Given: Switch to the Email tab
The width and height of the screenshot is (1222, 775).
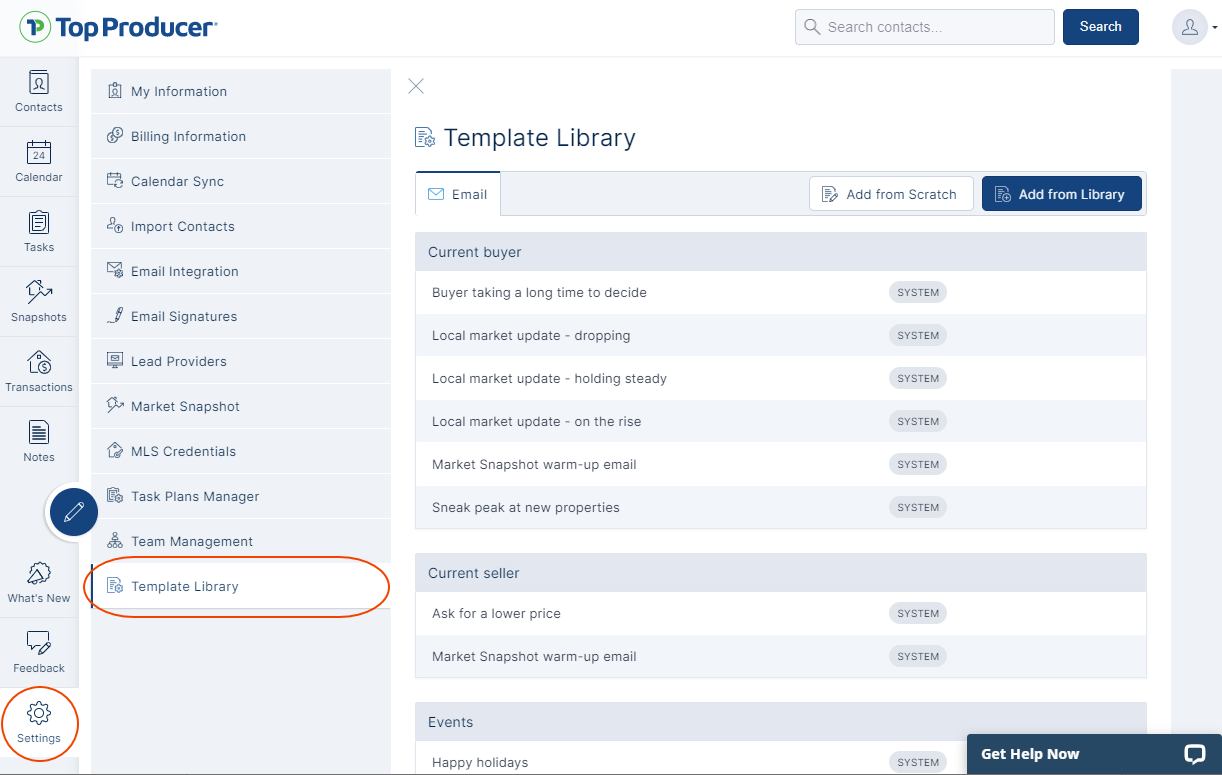Looking at the screenshot, I should 458,194.
